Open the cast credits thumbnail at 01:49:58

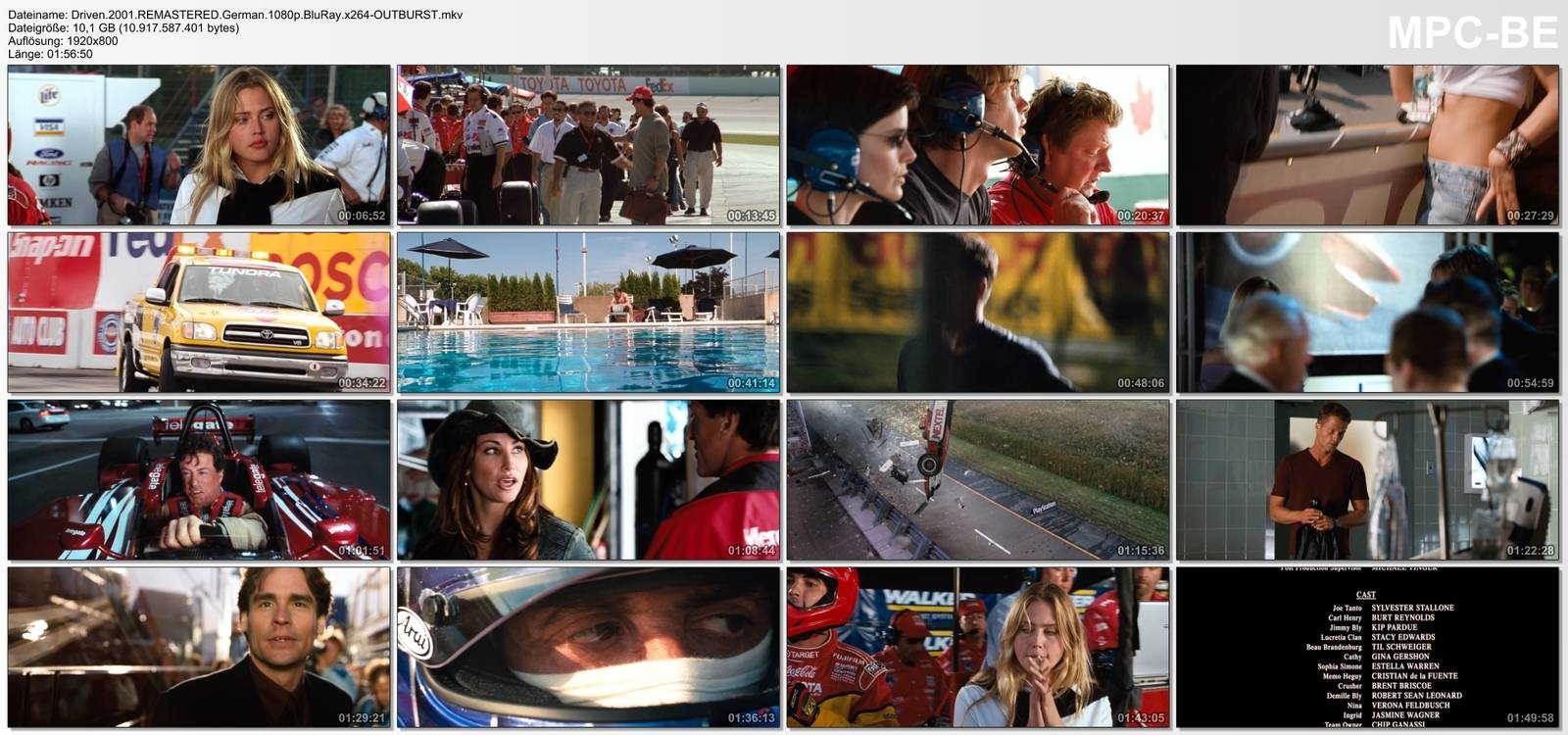point(1367,647)
